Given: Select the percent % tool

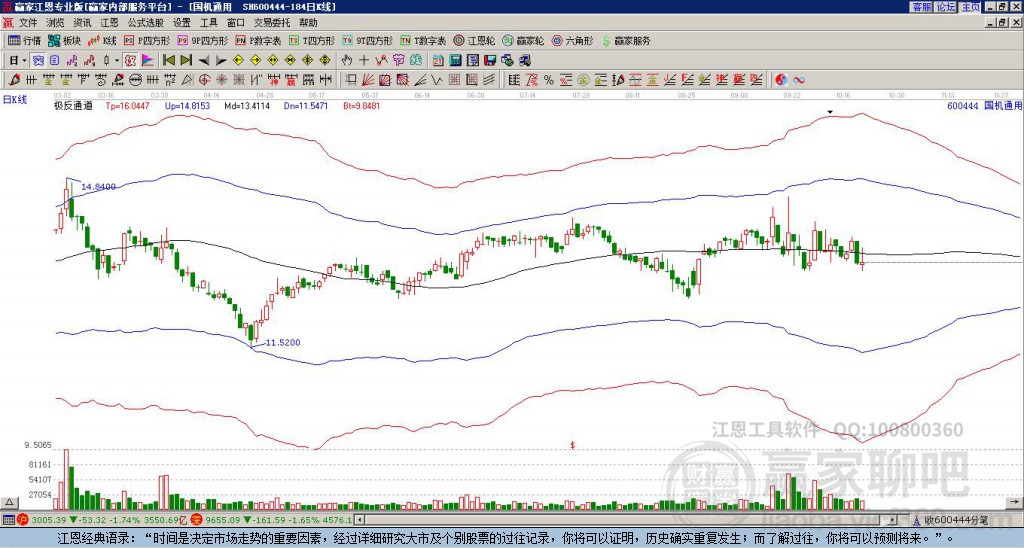Looking at the screenshot, I should click(x=549, y=80).
